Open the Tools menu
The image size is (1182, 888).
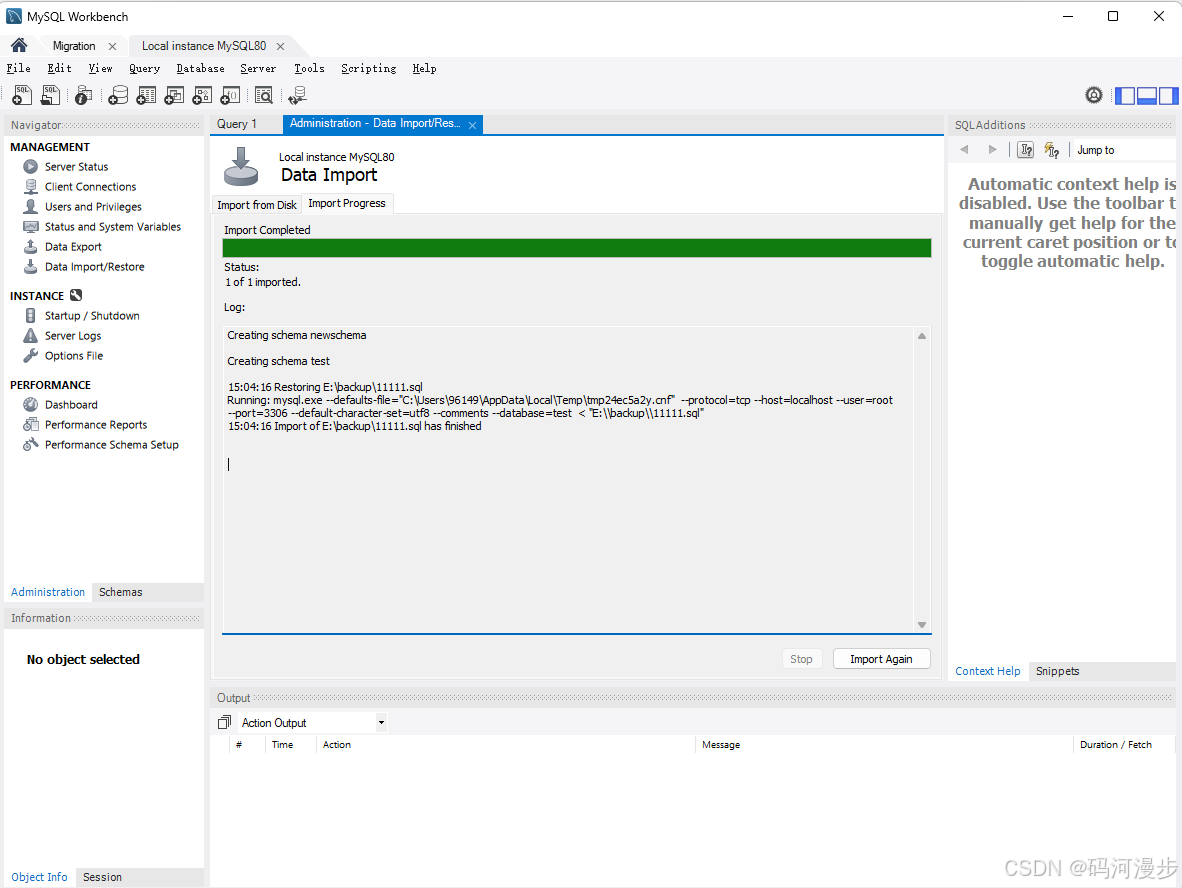pos(309,69)
